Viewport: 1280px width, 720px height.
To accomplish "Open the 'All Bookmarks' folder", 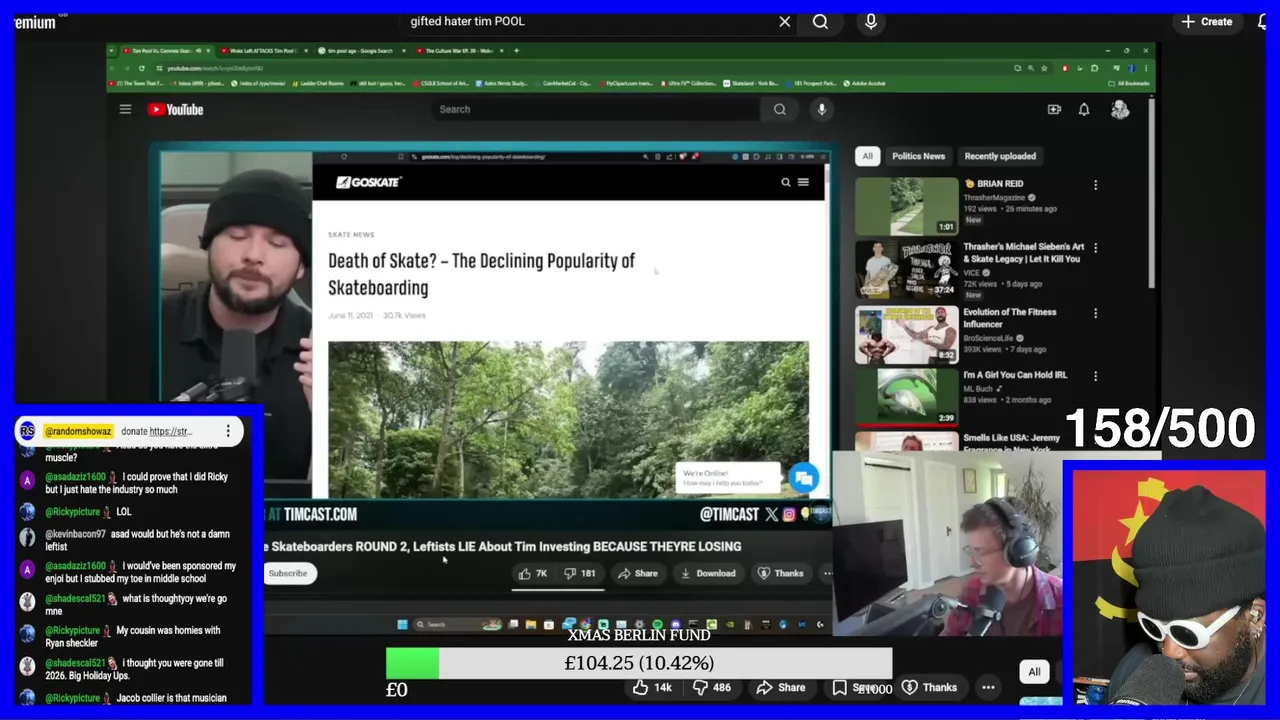I will point(1129,84).
